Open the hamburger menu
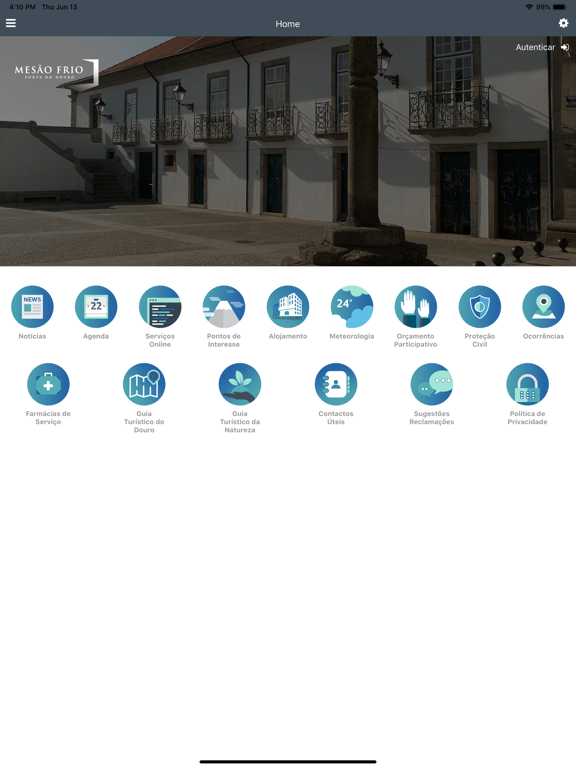The width and height of the screenshot is (576, 768). tap(11, 23)
